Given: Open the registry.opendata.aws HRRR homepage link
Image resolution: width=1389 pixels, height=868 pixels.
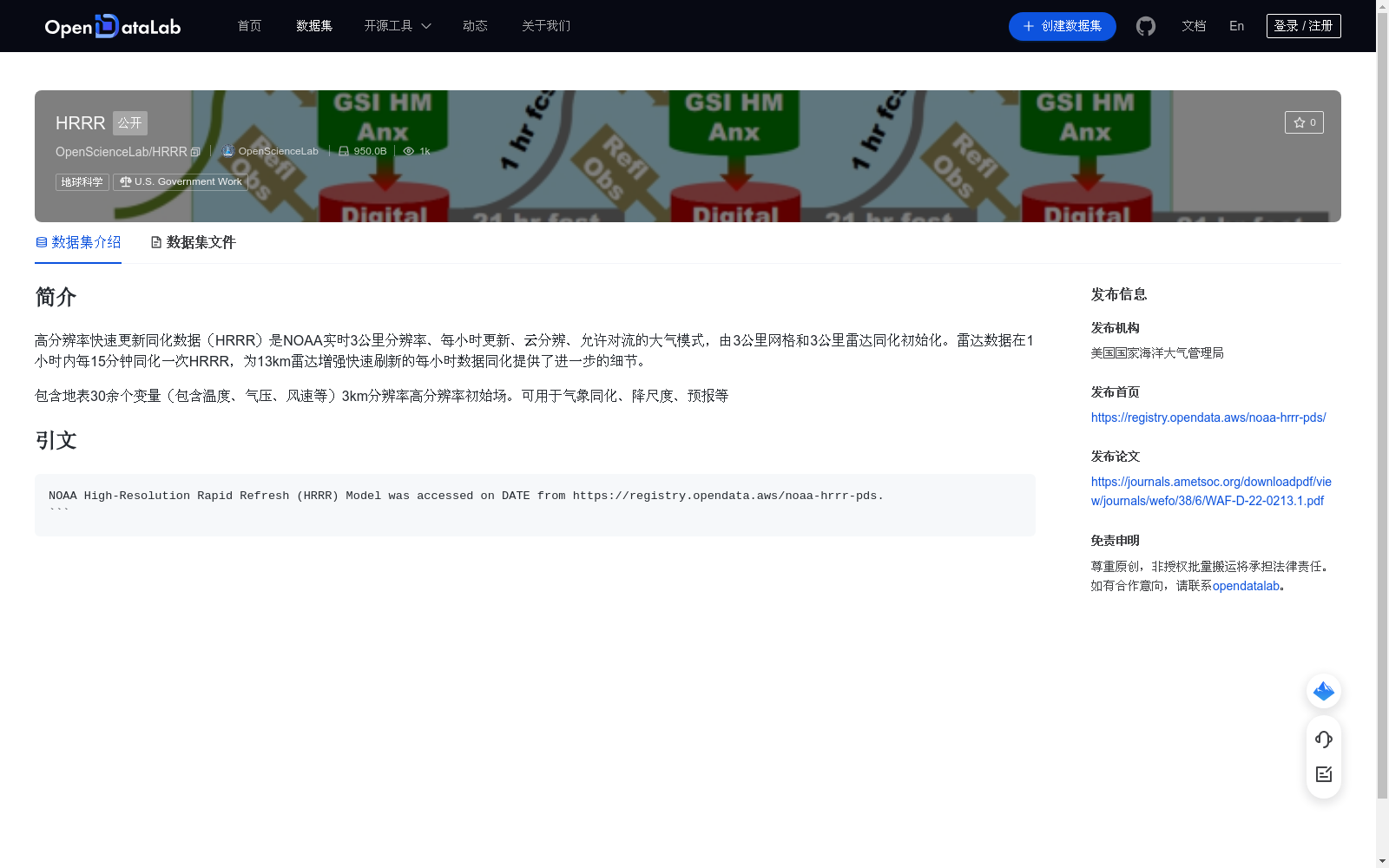Looking at the screenshot, I should click(x=1208, y=418).
